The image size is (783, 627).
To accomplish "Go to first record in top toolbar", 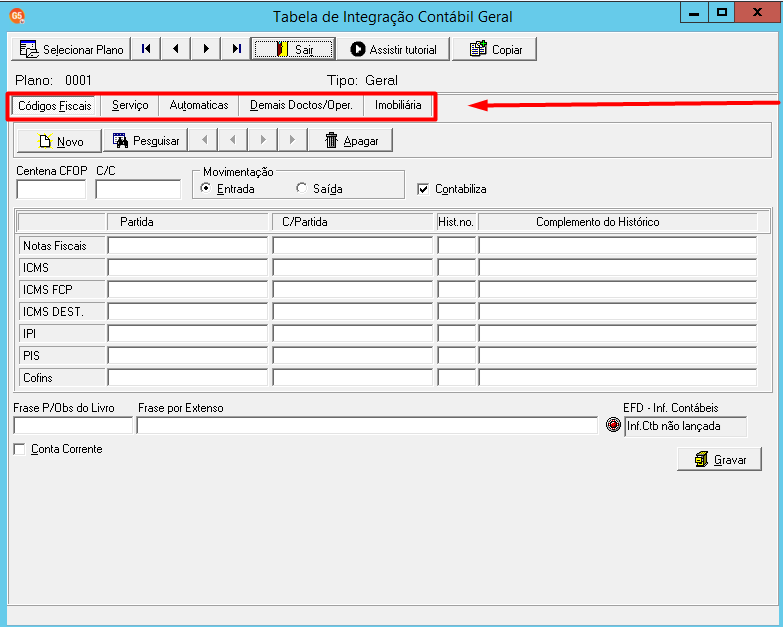I will click(x=146, y=49).
